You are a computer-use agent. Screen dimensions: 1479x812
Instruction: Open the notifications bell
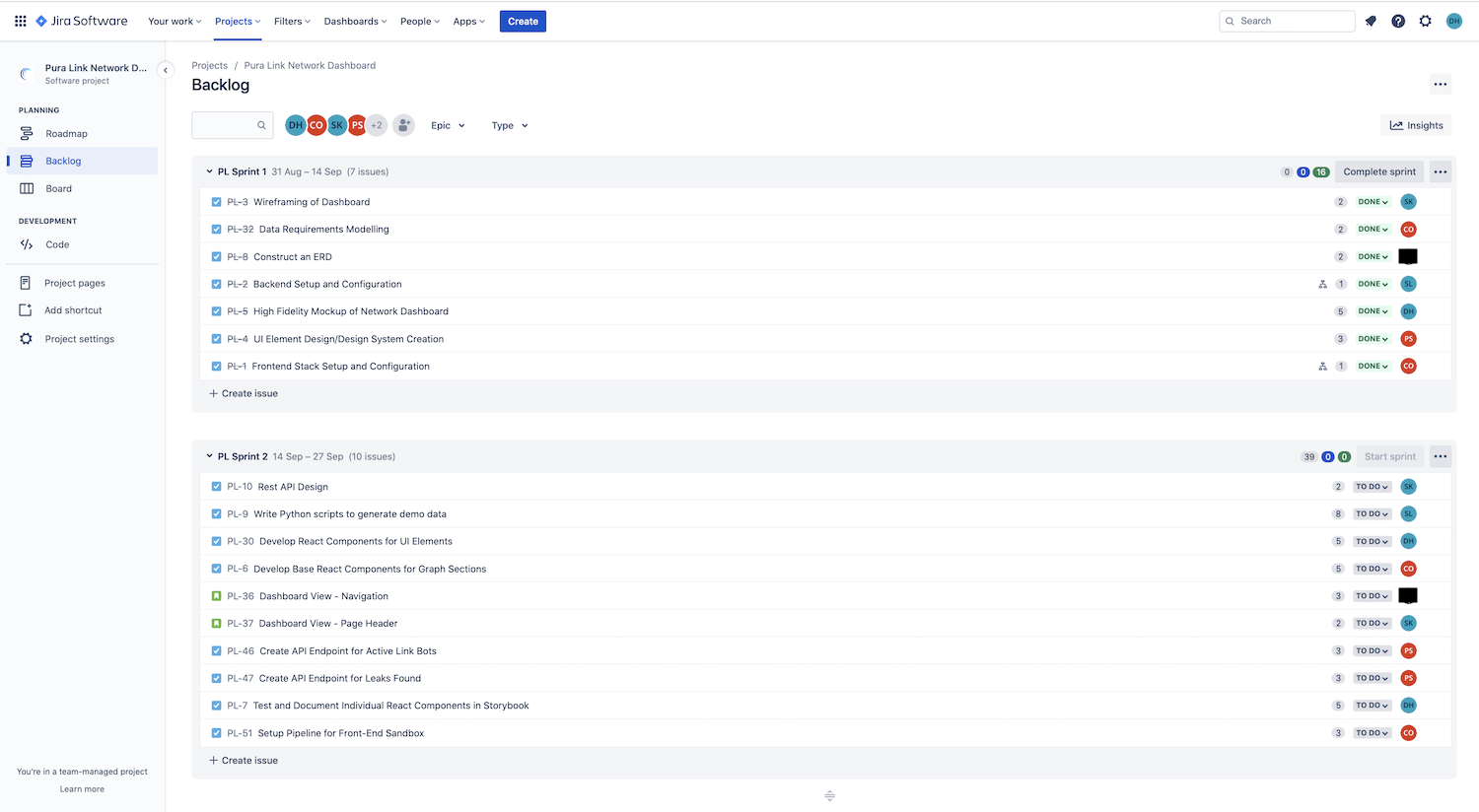[x=1371, y=21]
